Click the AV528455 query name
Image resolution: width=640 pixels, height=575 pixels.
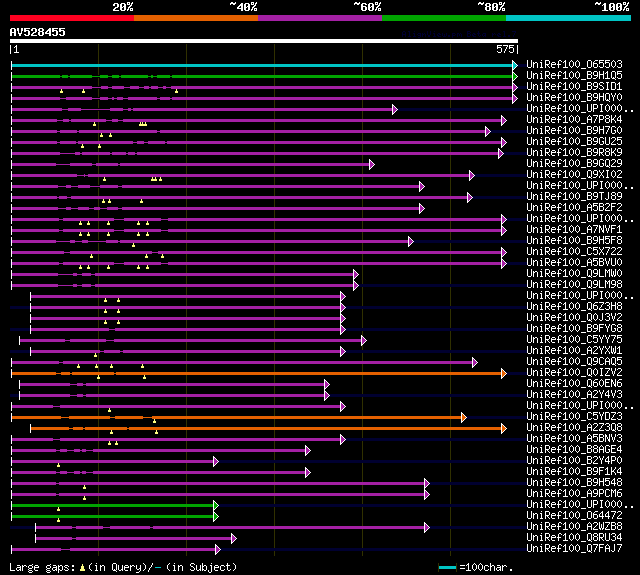point(38,32)
